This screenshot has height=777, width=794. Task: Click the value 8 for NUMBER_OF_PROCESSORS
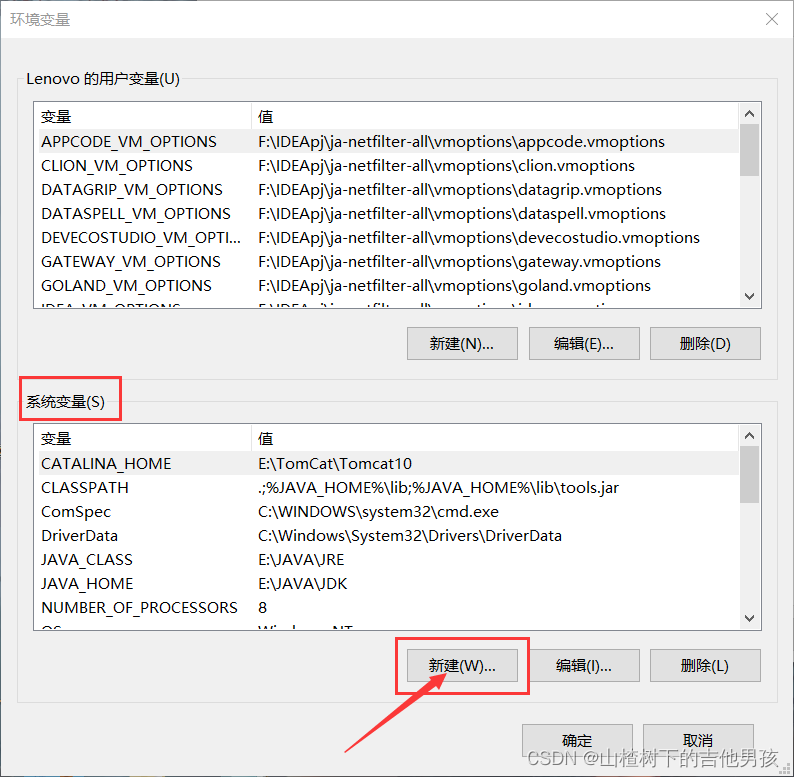262,607
